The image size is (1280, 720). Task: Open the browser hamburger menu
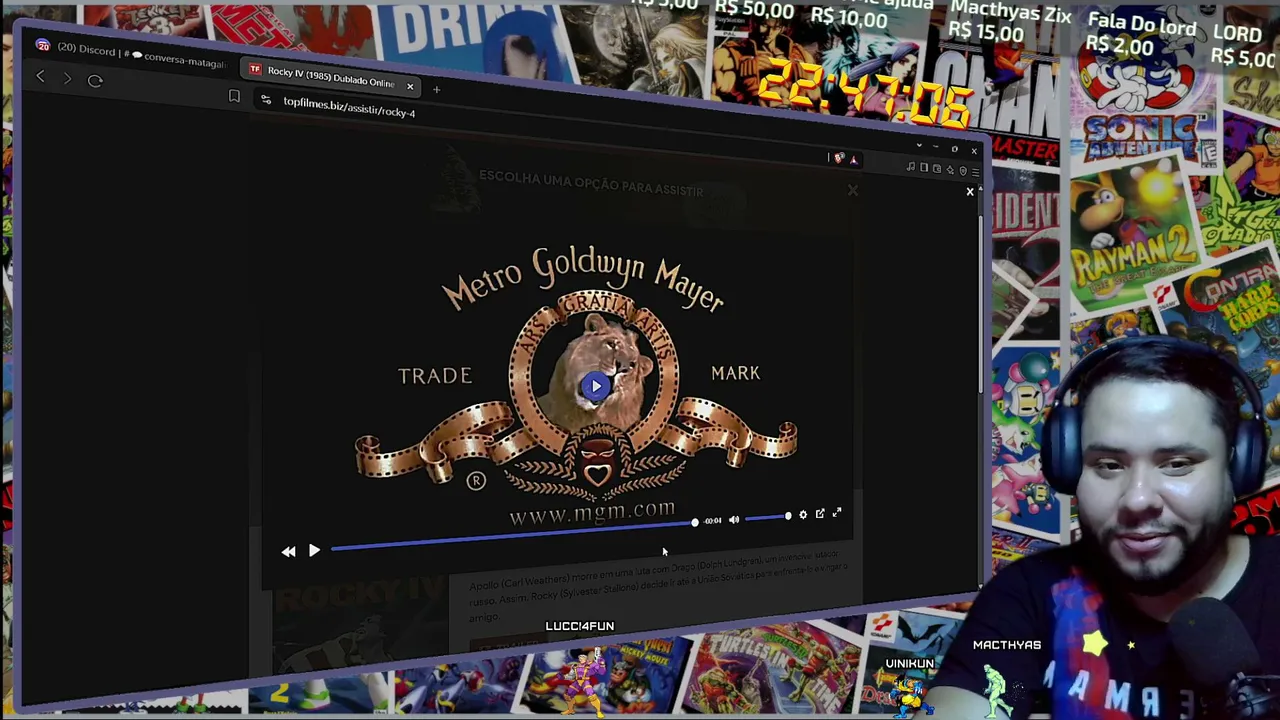(976, 172)
